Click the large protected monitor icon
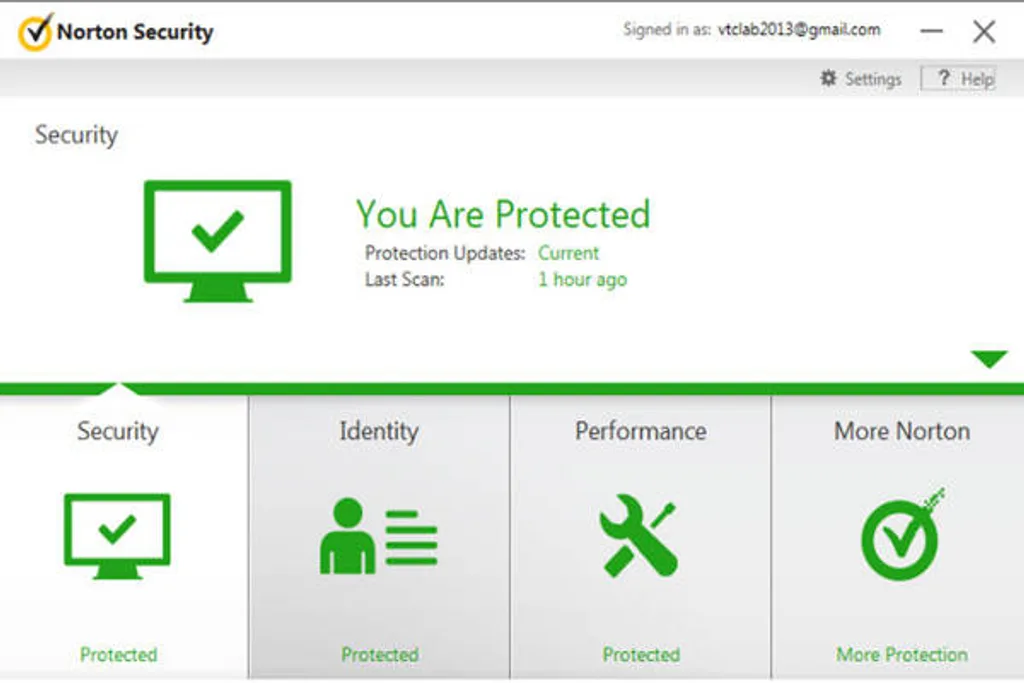Screen dimensions: 1024x683 (x=217, y=241)
